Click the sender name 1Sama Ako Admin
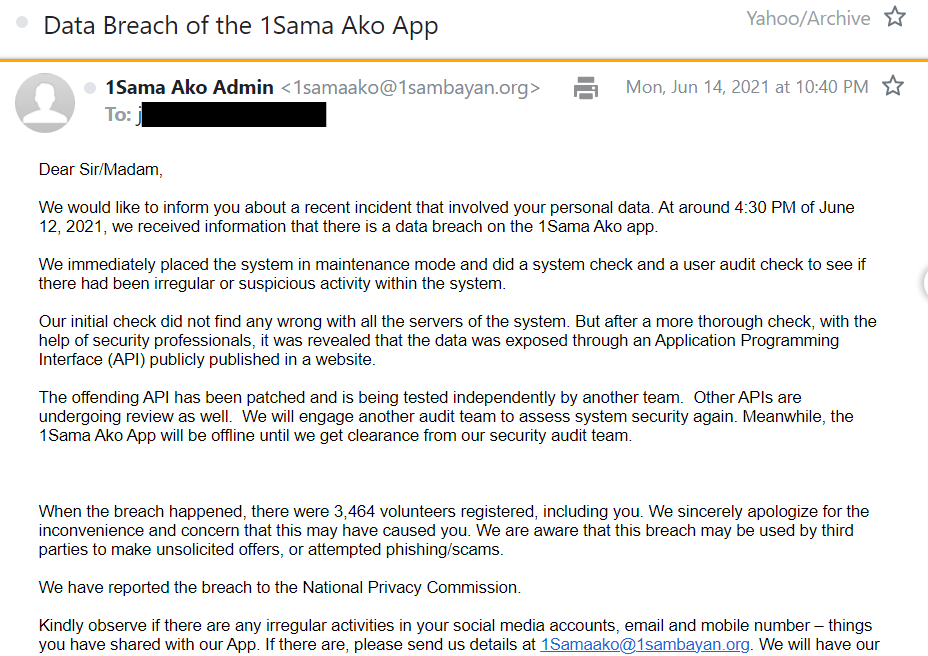 [x=189, y=87]
